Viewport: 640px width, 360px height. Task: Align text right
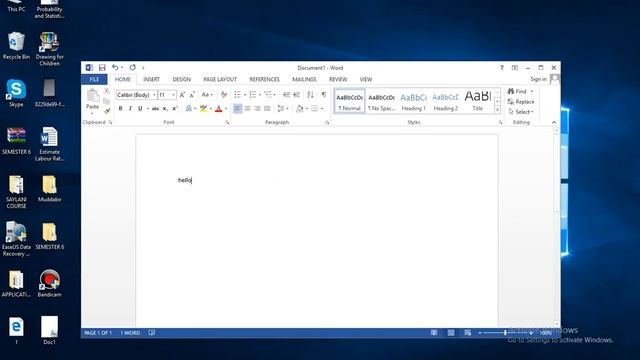257,109
